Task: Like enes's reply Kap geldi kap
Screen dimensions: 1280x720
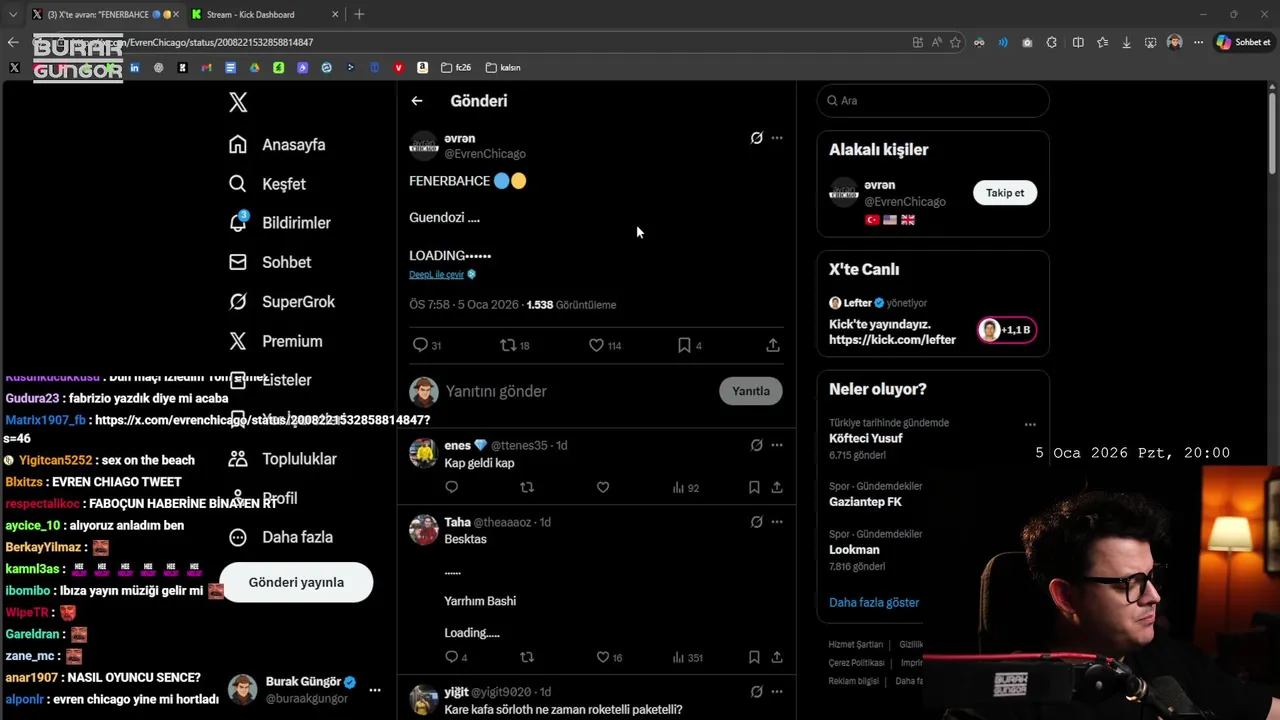Action: pos(603,488)
